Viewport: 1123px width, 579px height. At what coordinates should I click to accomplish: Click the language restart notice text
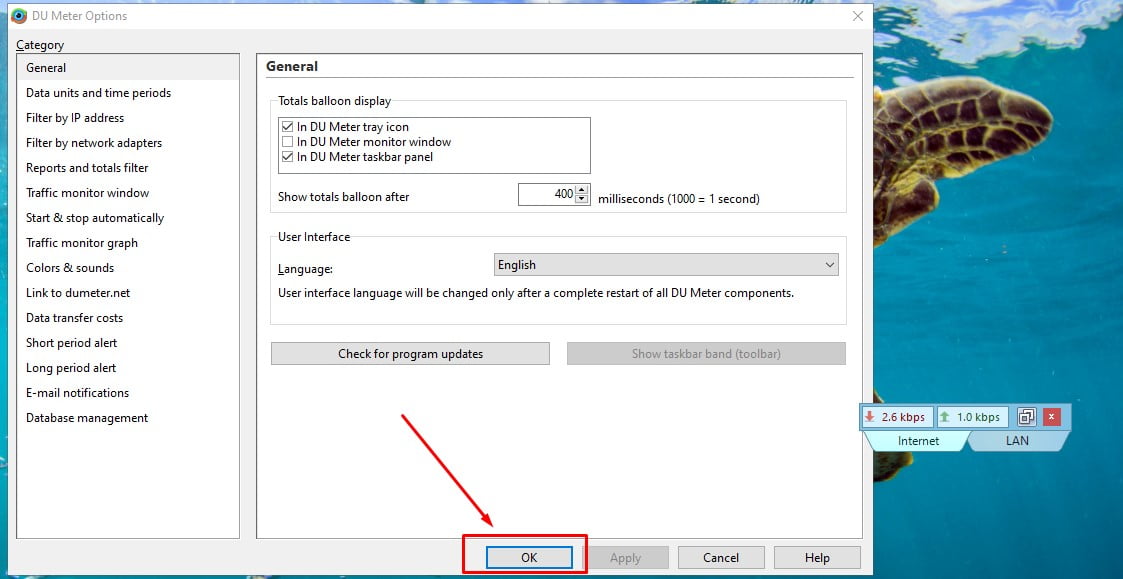pos(536,293)
